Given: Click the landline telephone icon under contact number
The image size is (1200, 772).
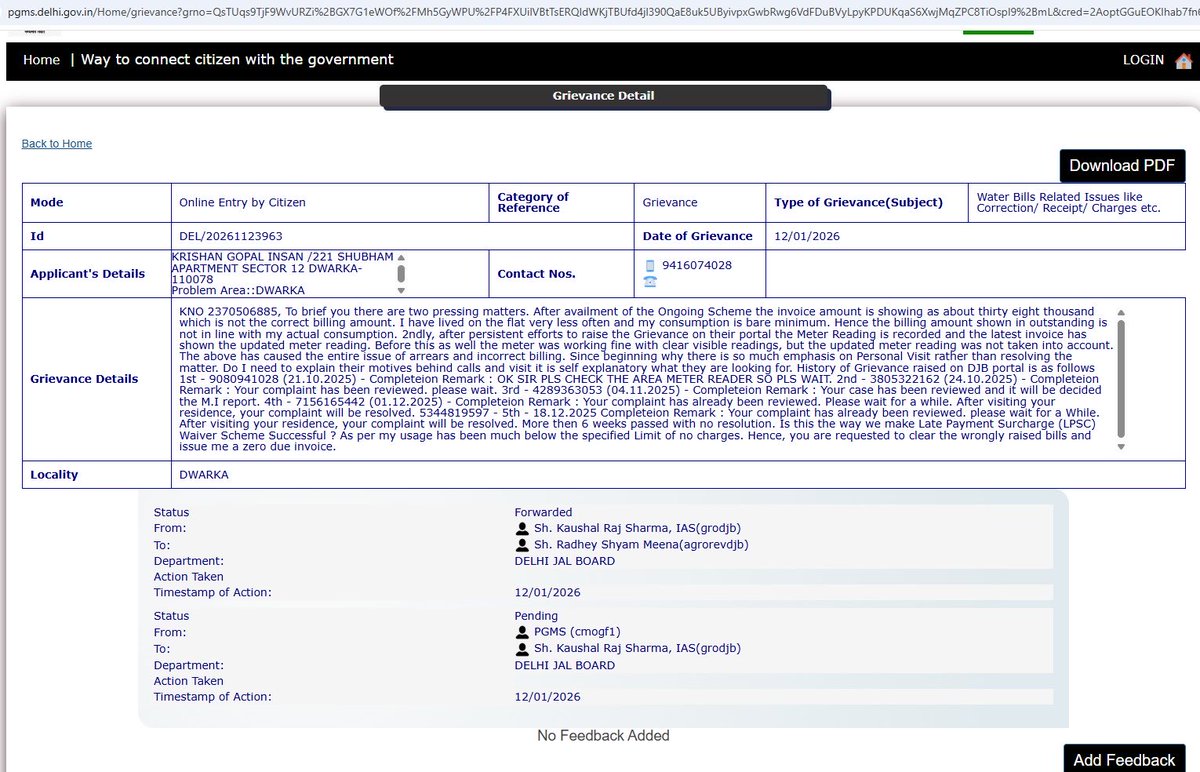Looking at the screenshot, I should [x=650, y=282].
